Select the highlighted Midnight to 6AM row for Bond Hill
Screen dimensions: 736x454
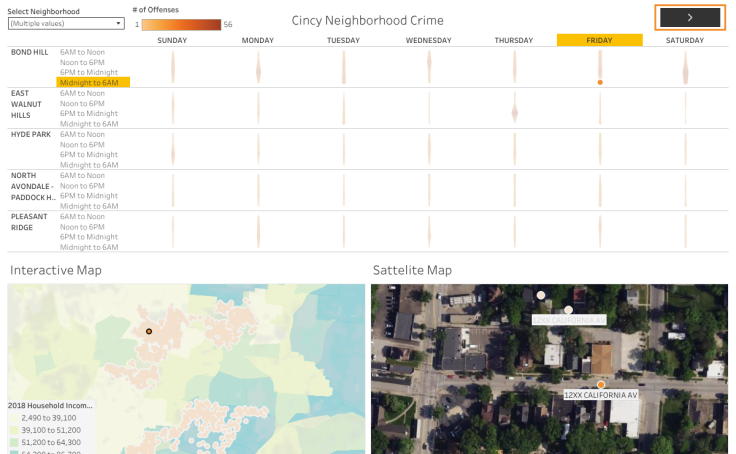[93, 83]
